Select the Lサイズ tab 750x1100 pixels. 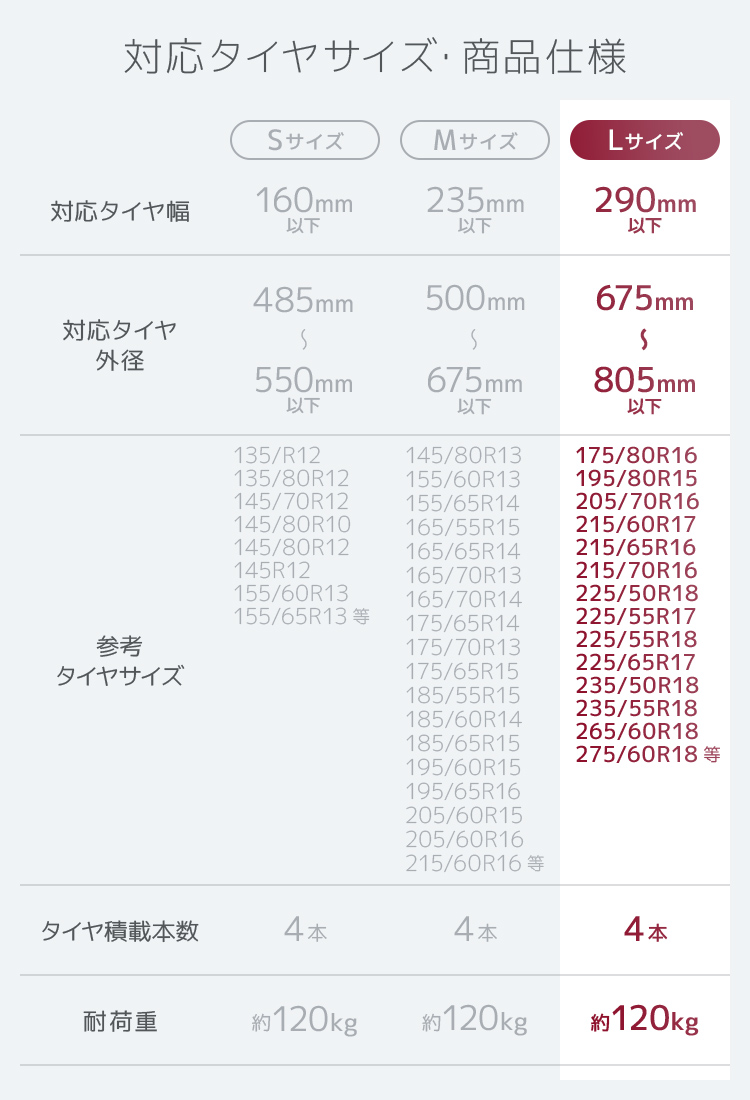point(645,140)
